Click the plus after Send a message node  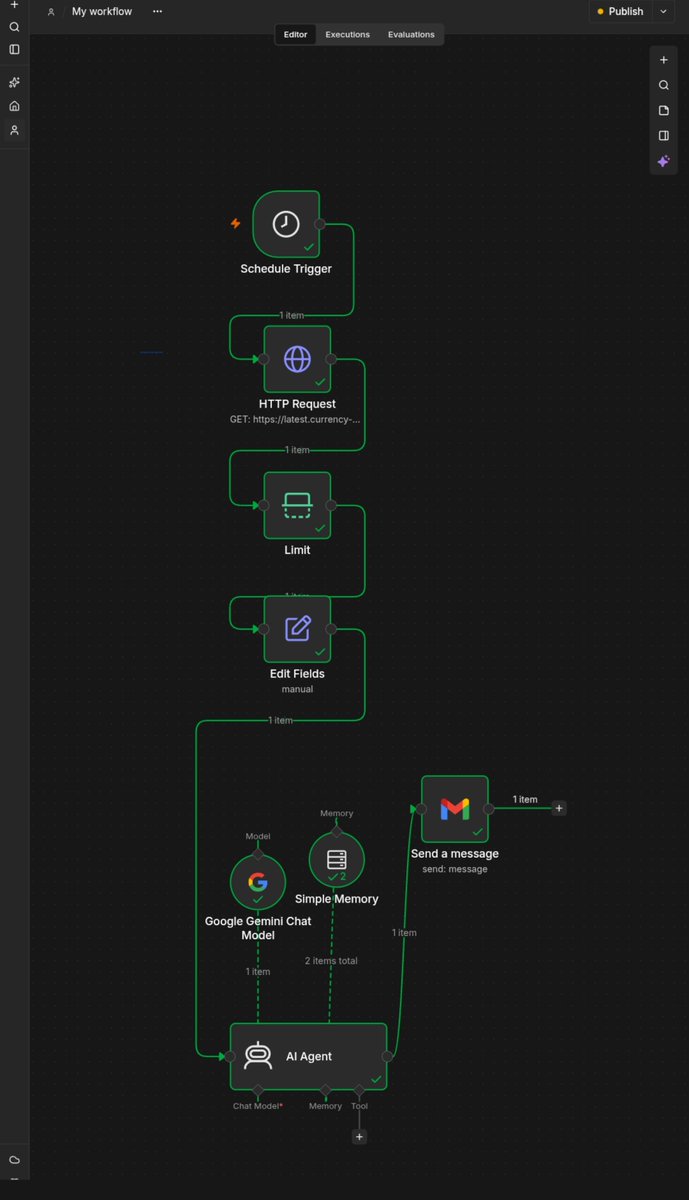[559, 808]
